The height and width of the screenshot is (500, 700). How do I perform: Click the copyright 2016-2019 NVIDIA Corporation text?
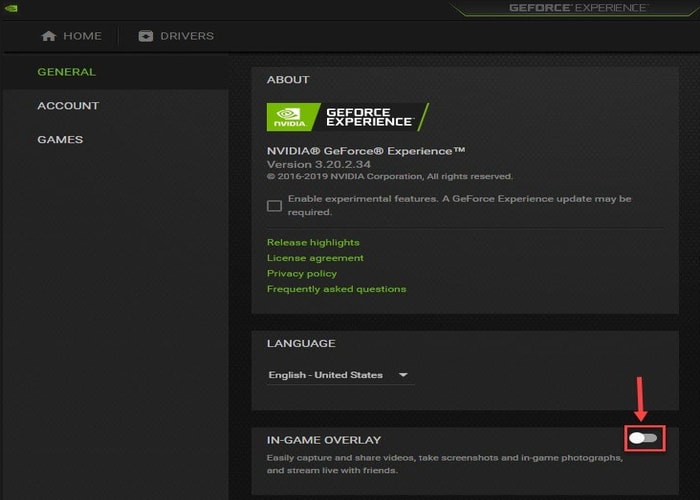click(x=390, y=176)
